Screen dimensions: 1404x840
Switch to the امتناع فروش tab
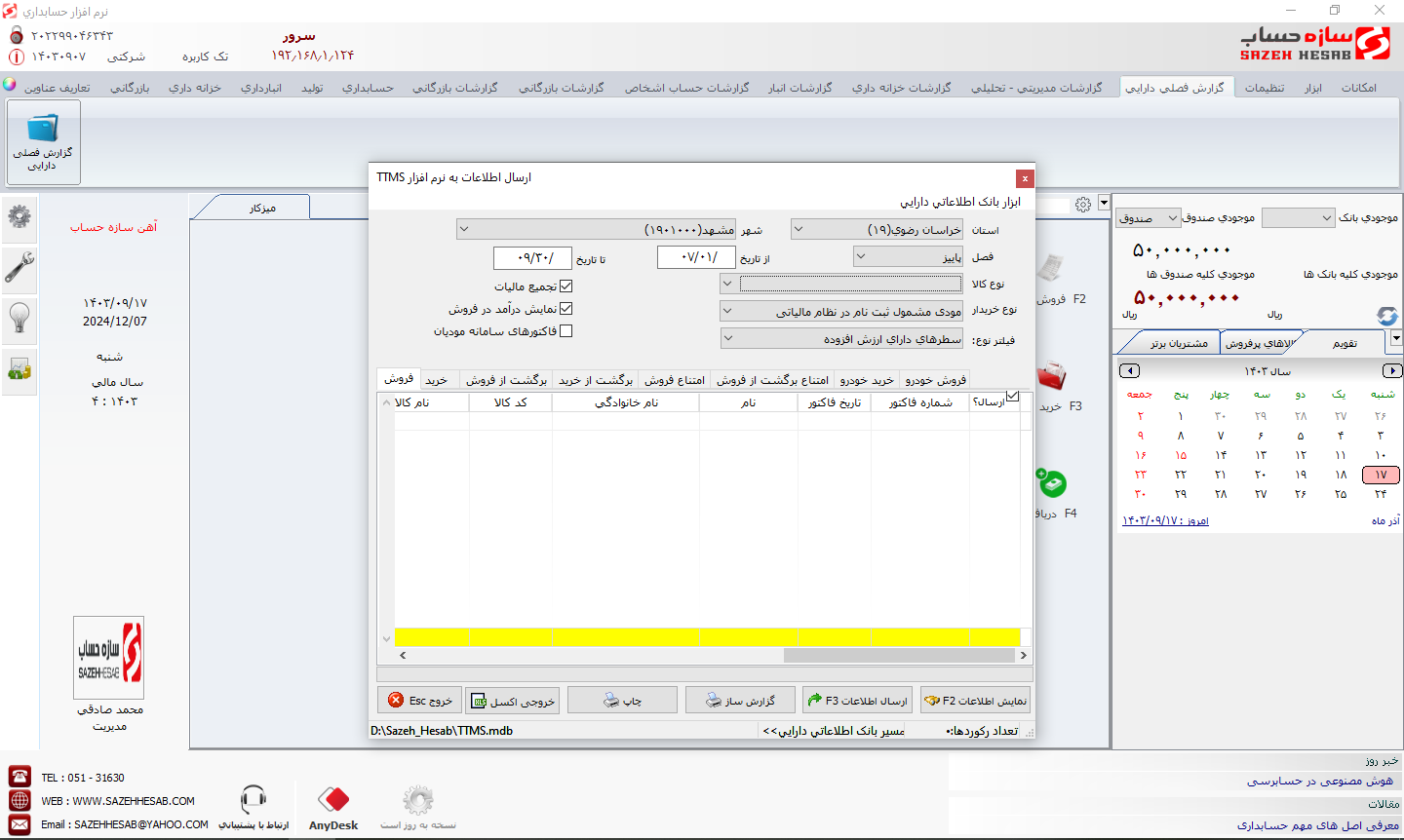[675, 380]
